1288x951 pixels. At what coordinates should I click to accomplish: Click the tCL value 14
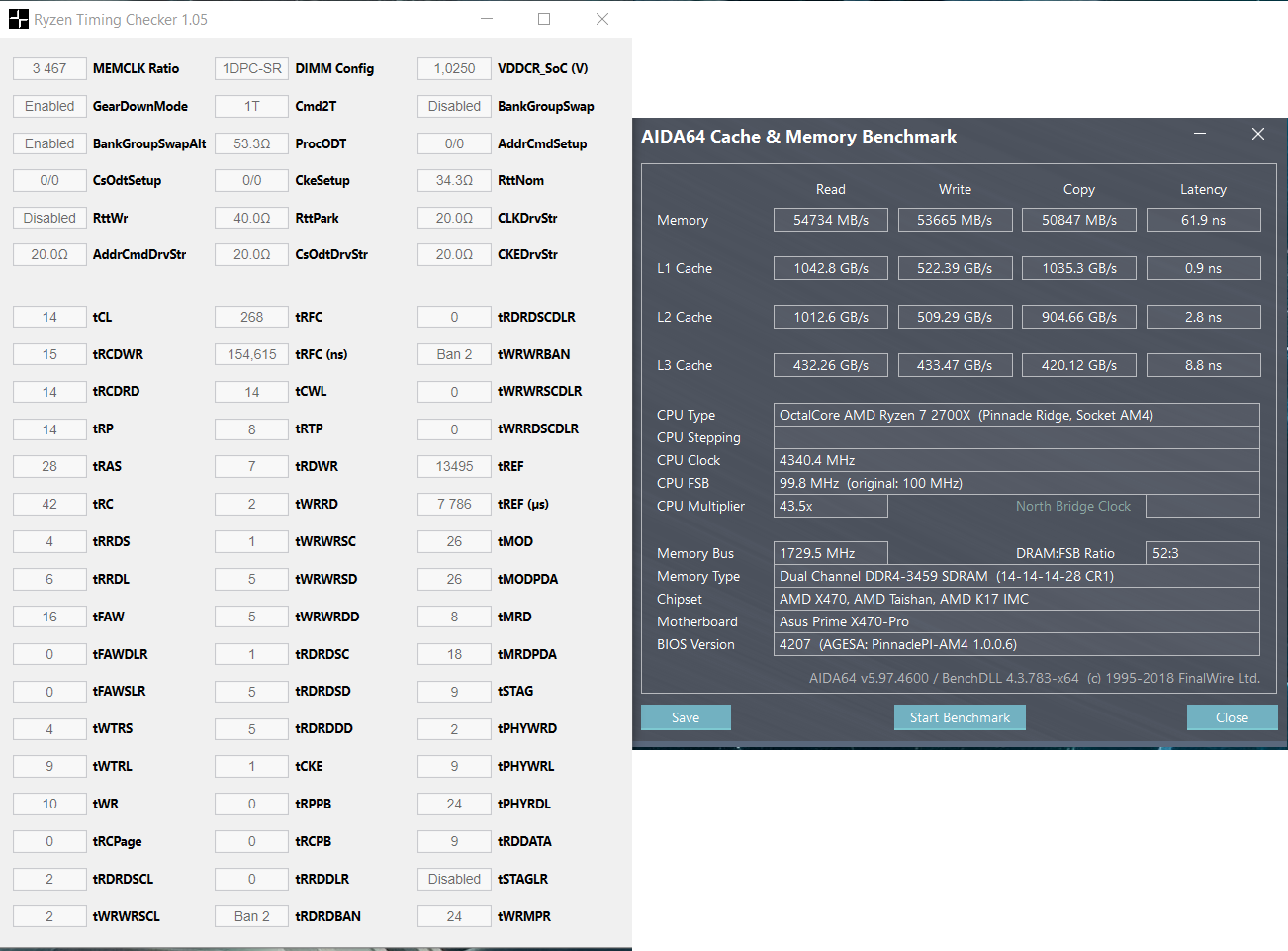coord(49,317)
